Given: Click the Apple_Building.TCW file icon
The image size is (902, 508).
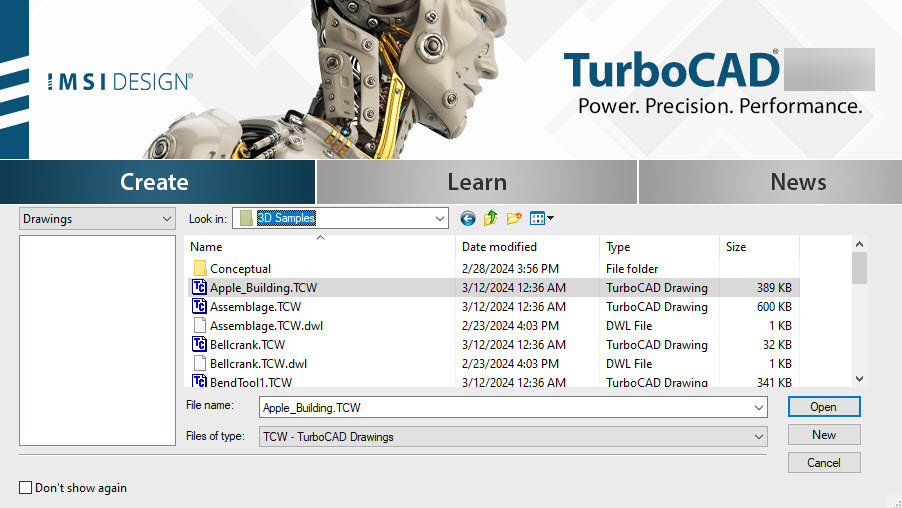Looking at the screenshot, I should coord(199,287).
